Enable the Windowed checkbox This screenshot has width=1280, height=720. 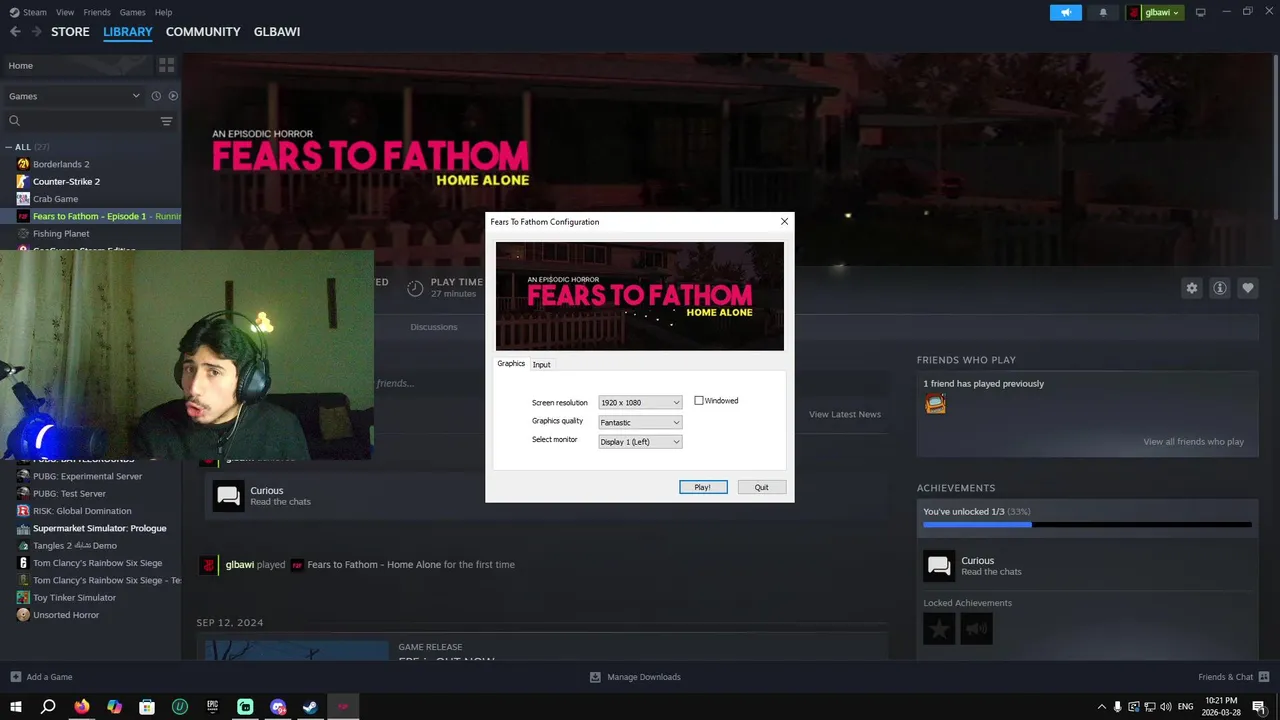click(699, 401)
